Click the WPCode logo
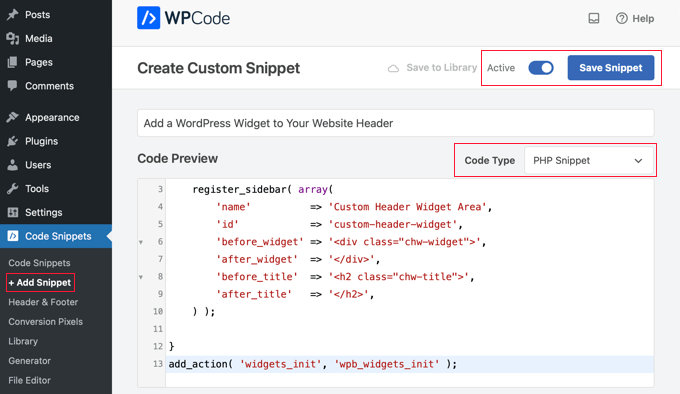680x394 pixels. [183, 18]
